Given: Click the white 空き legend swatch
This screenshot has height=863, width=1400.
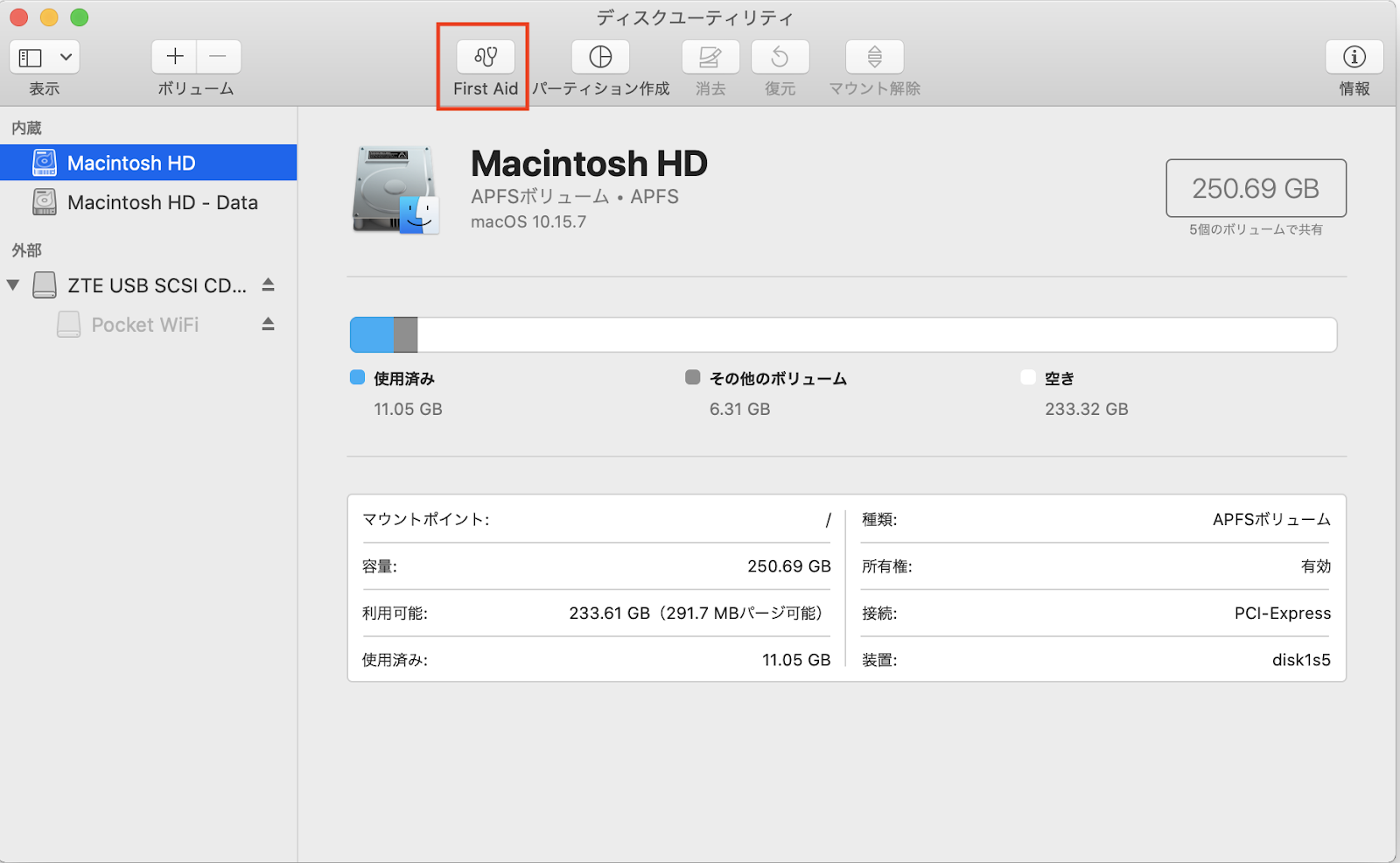Looking at the screenshot, I should (1028, 377).
